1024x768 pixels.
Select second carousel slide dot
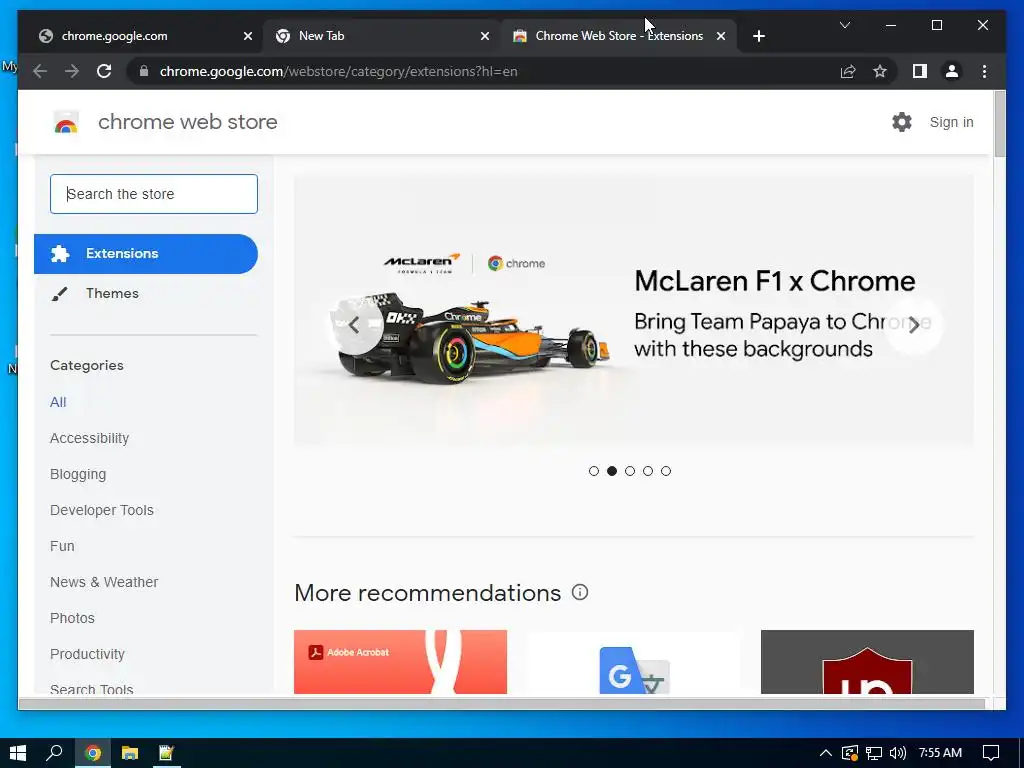point(612,471)
